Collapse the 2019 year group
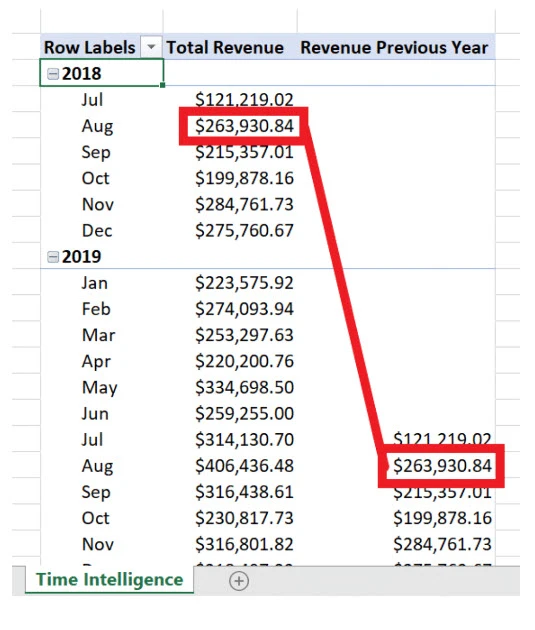 [x=53, y=257]
